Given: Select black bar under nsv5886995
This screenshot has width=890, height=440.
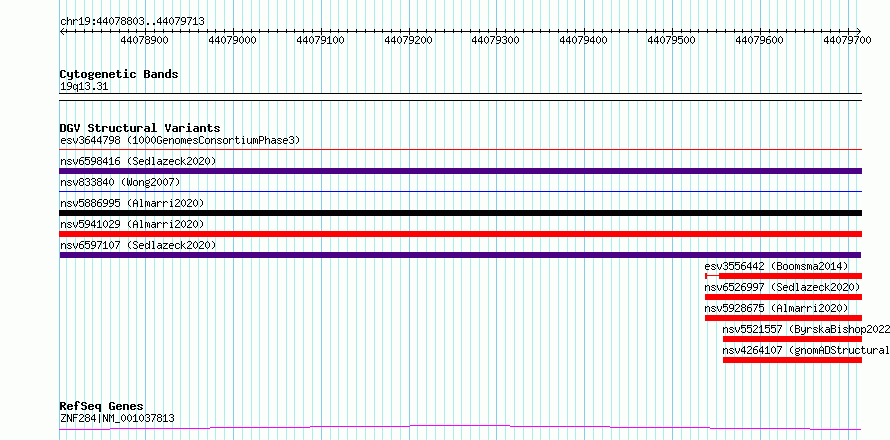Looking at the screenshot, I should click(460, 213).
